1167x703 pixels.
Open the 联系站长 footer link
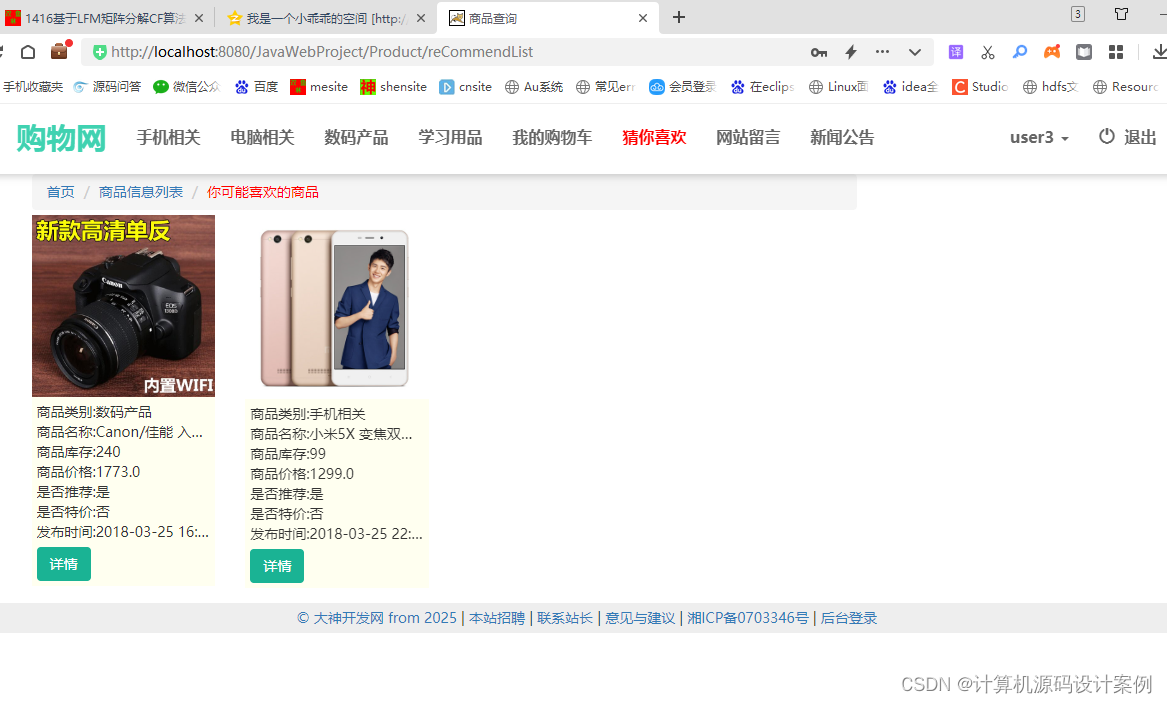pos(565,618)
